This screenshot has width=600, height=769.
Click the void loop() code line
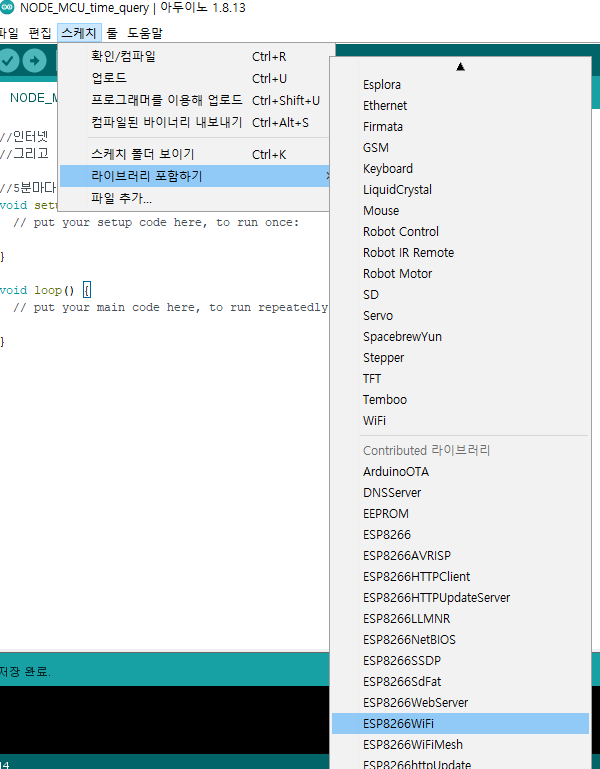(45, 290)
